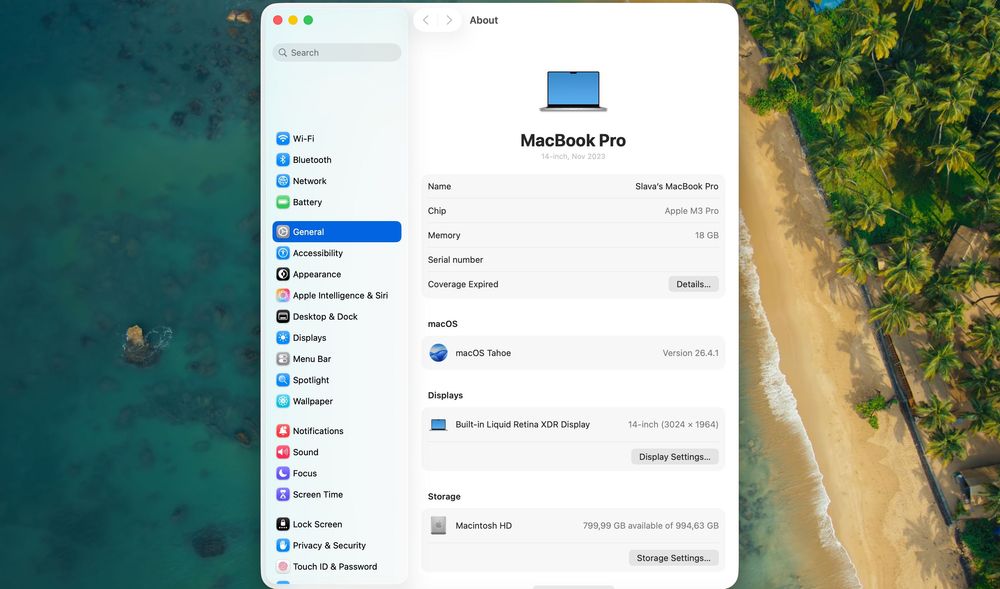
Task: Click the memory value "18 GB"
Action: pos(707,235)
